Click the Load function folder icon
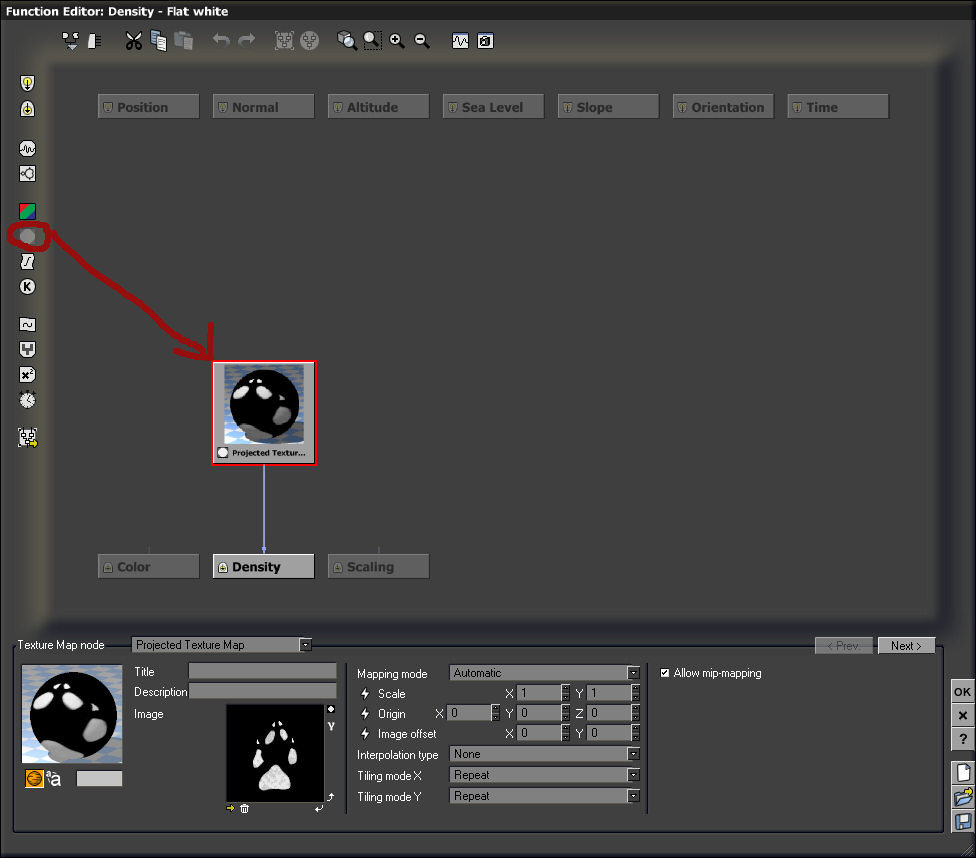976x858 pixels. [963, 797]
